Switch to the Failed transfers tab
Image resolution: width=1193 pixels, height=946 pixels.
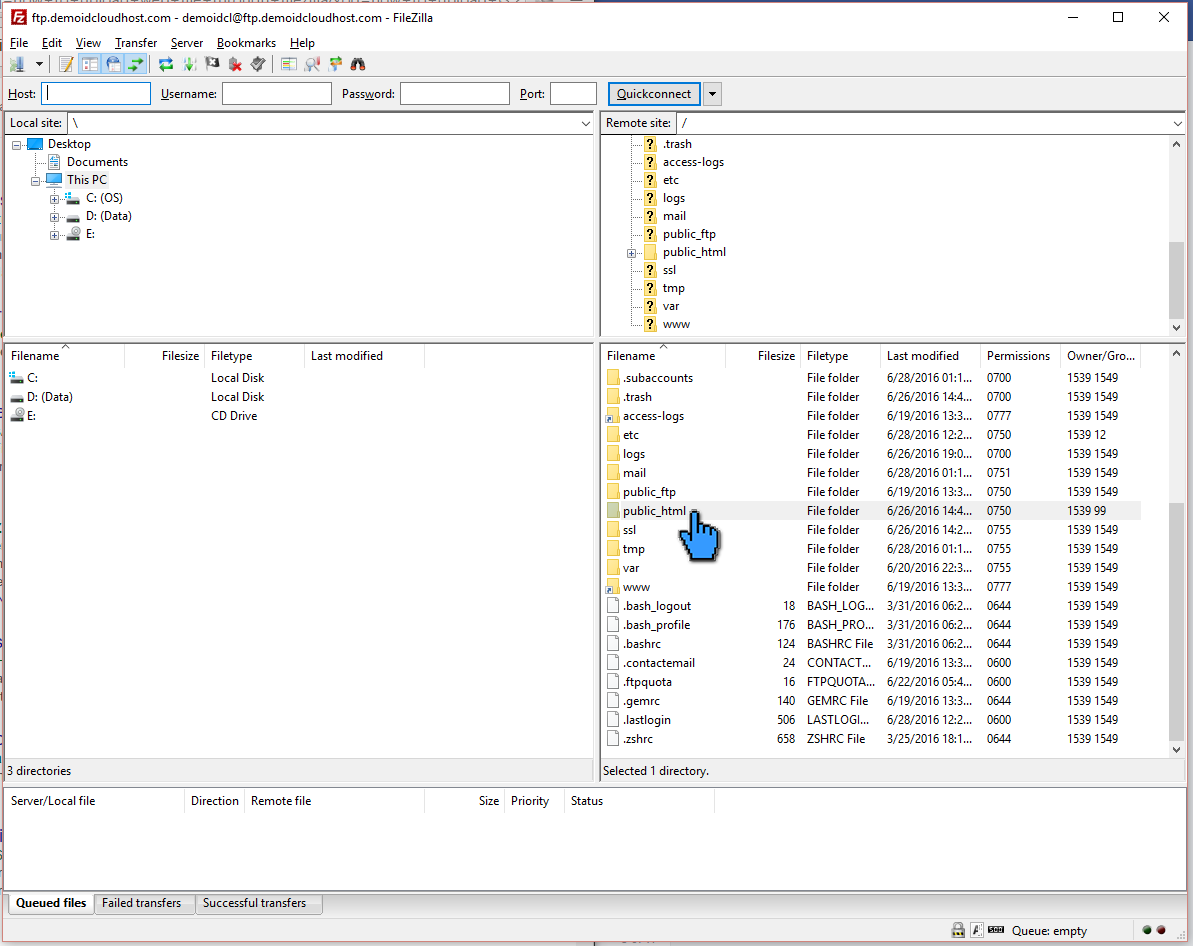[x=143, y=903]
